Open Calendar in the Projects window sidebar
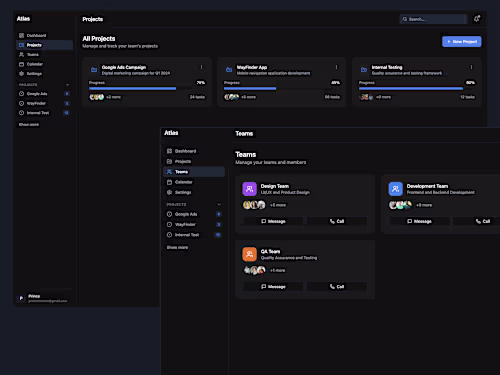Viewport: 500px width, 375px height. pos(45,64)
